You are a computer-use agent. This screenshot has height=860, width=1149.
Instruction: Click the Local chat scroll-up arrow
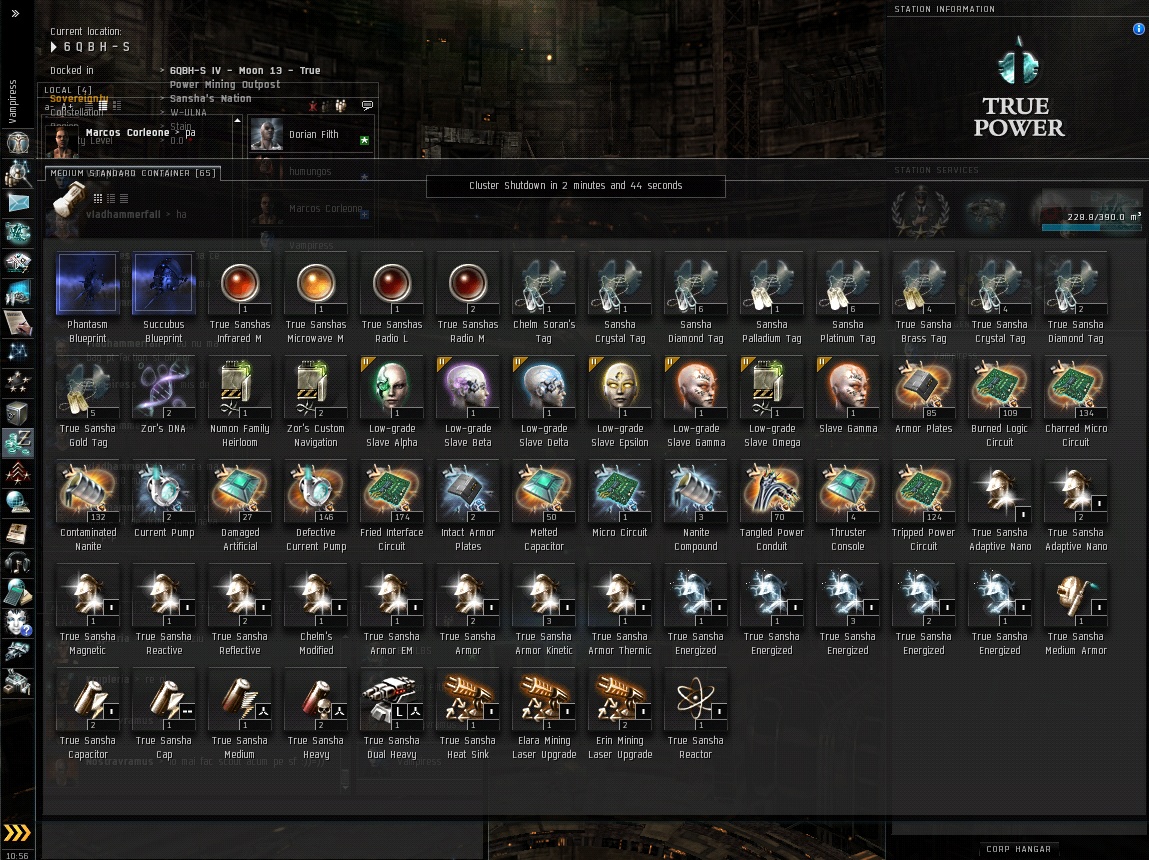pos(237,120)
